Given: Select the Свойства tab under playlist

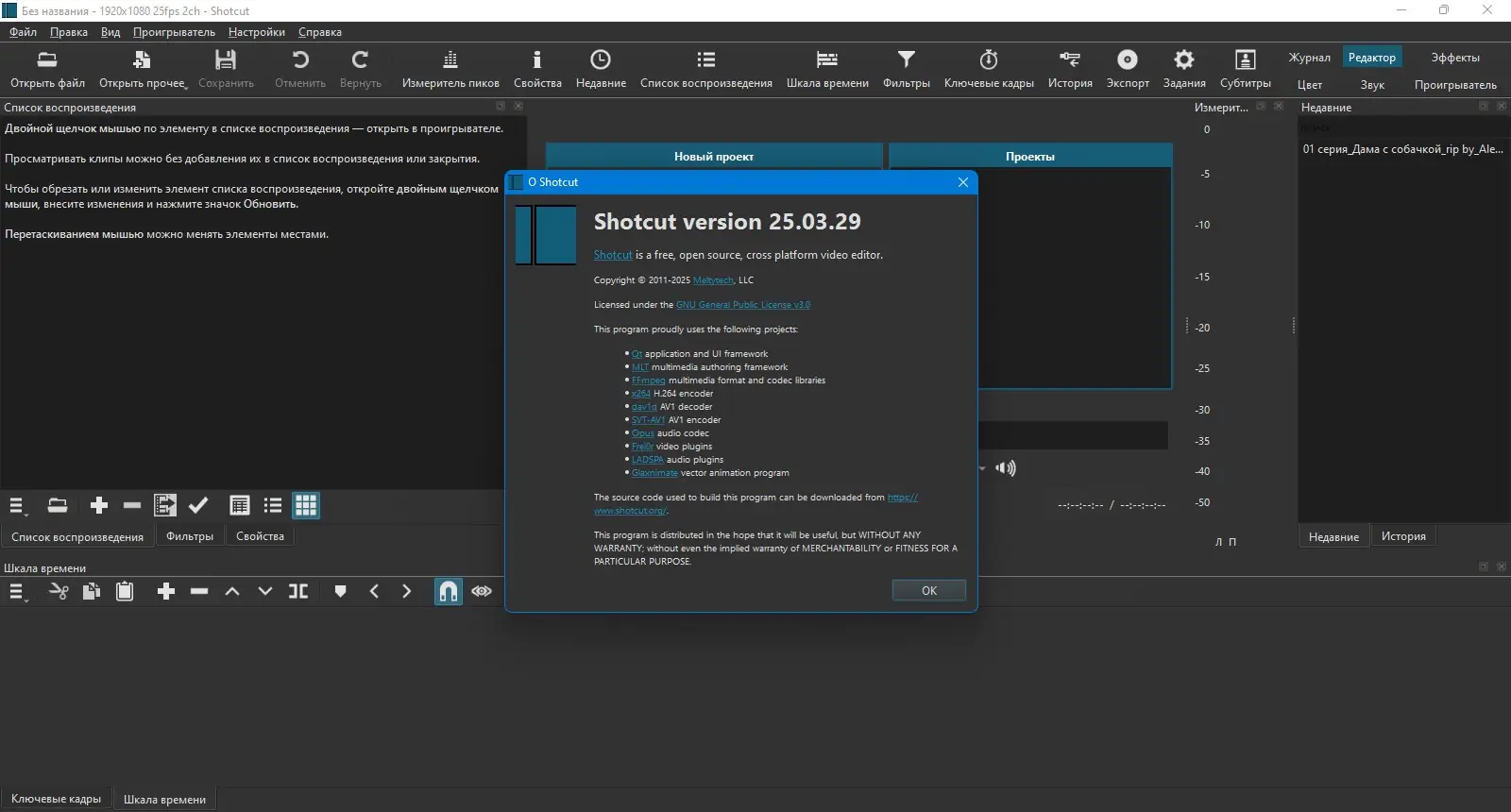Looking at the screenshot, I should coord(260,536).
